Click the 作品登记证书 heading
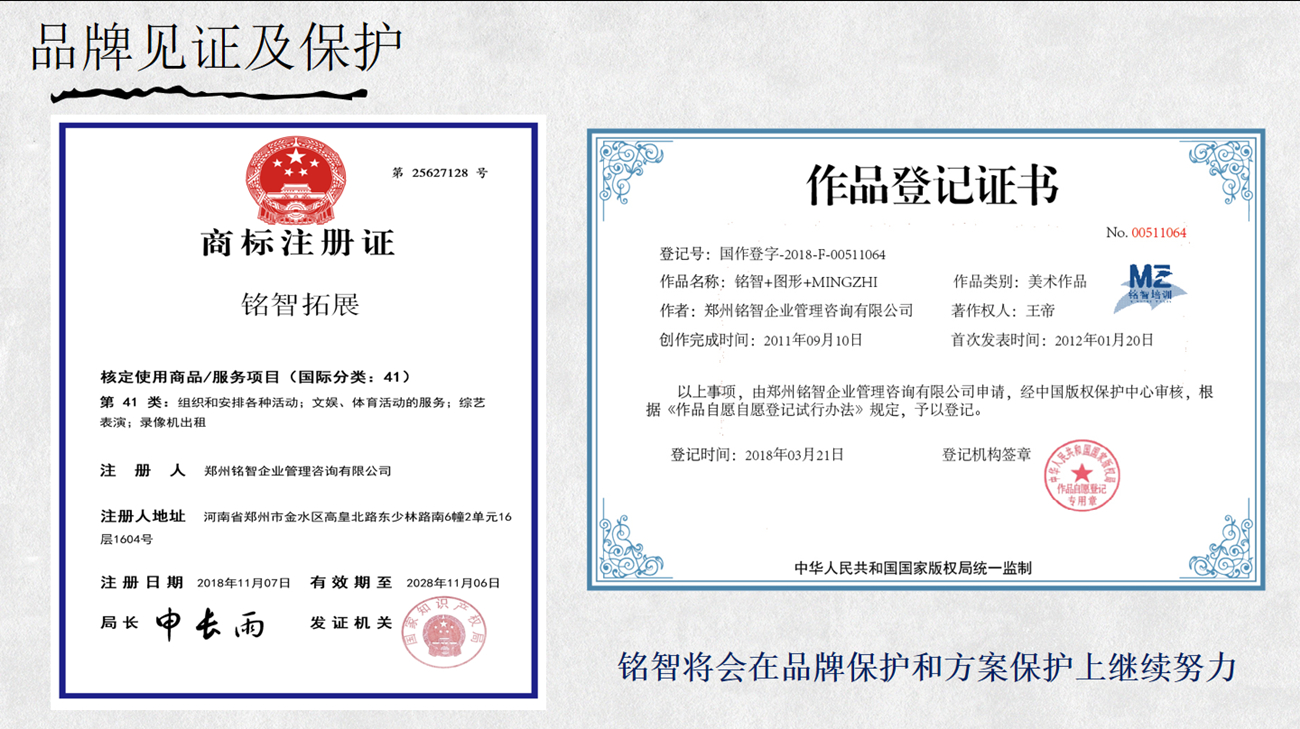The width and height of the screenshot is (1300, 729). 932,186
